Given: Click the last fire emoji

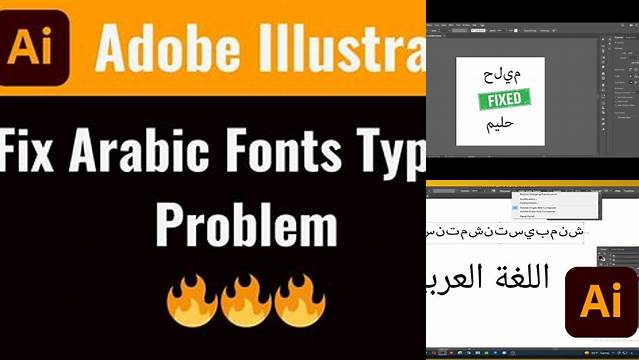Looking at the screenshot, I should 300,301.
